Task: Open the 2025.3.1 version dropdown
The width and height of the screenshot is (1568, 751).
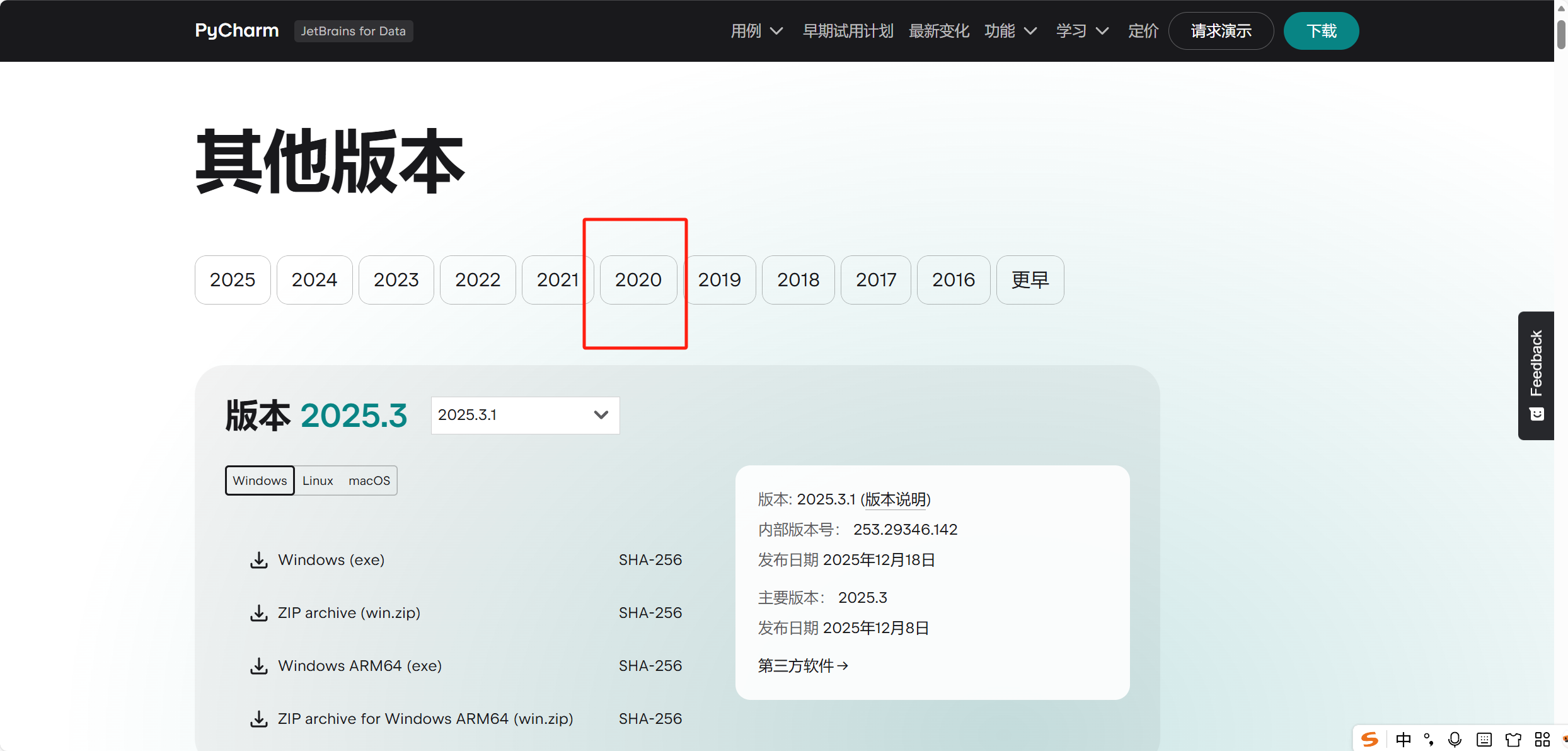Action: click(524, 415)
